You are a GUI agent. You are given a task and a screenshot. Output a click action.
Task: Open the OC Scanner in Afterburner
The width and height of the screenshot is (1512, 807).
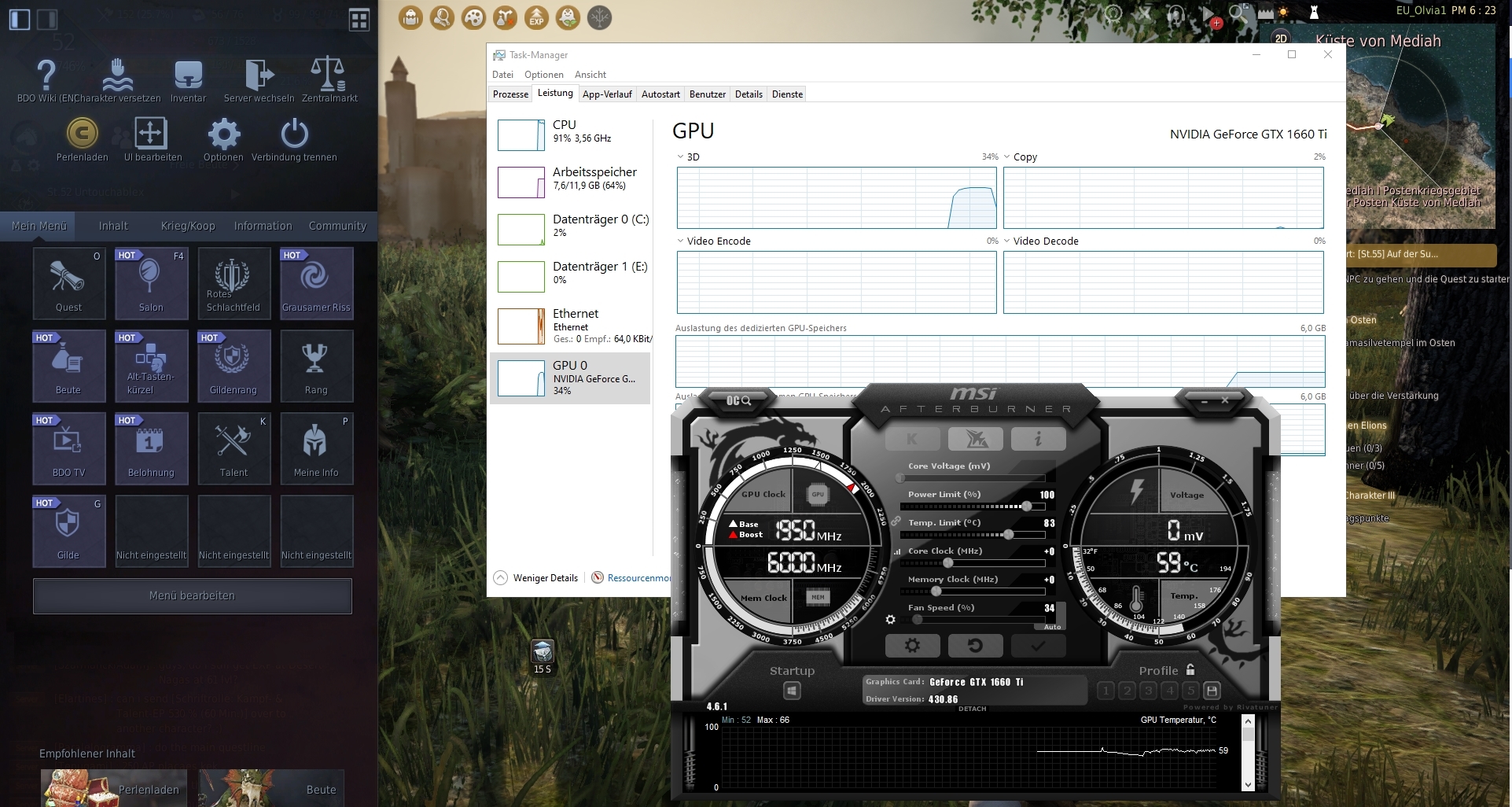pos(738,401)
